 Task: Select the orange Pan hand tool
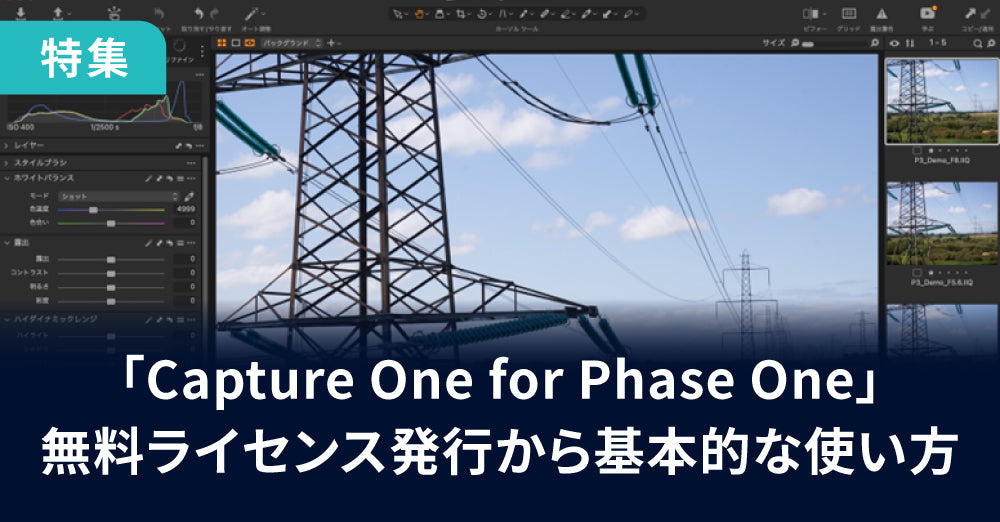(420, 14)
